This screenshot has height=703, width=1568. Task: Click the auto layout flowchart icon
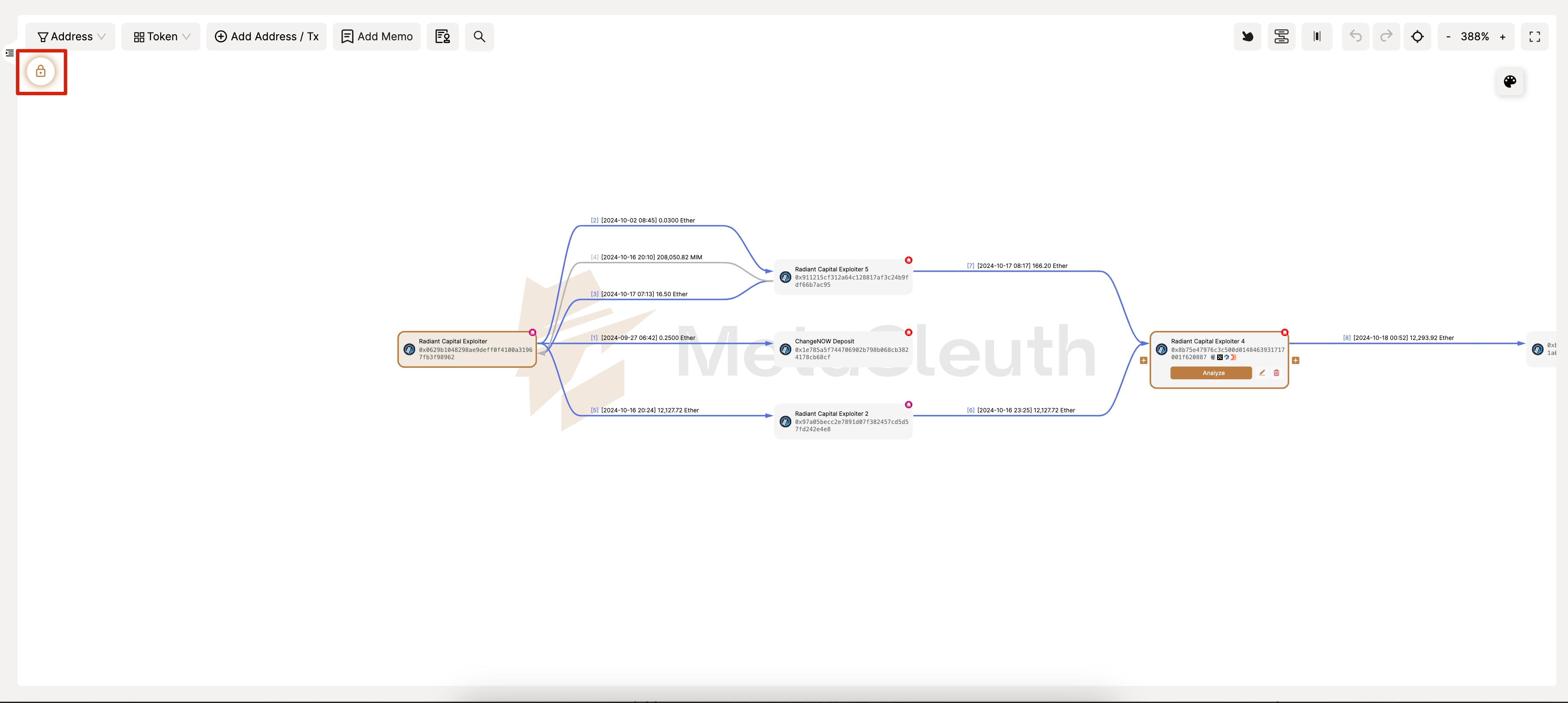(1282, 36)
